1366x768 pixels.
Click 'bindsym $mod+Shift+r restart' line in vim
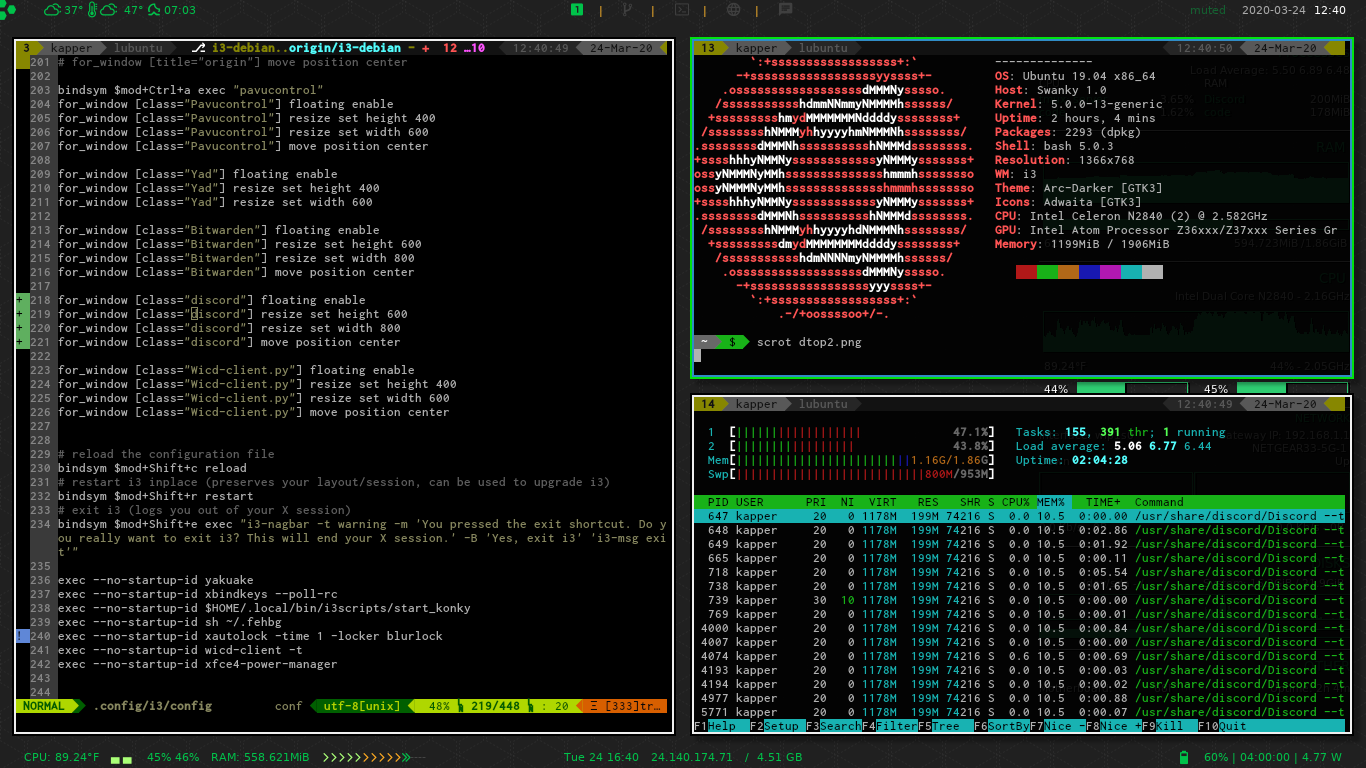[156, 496]
